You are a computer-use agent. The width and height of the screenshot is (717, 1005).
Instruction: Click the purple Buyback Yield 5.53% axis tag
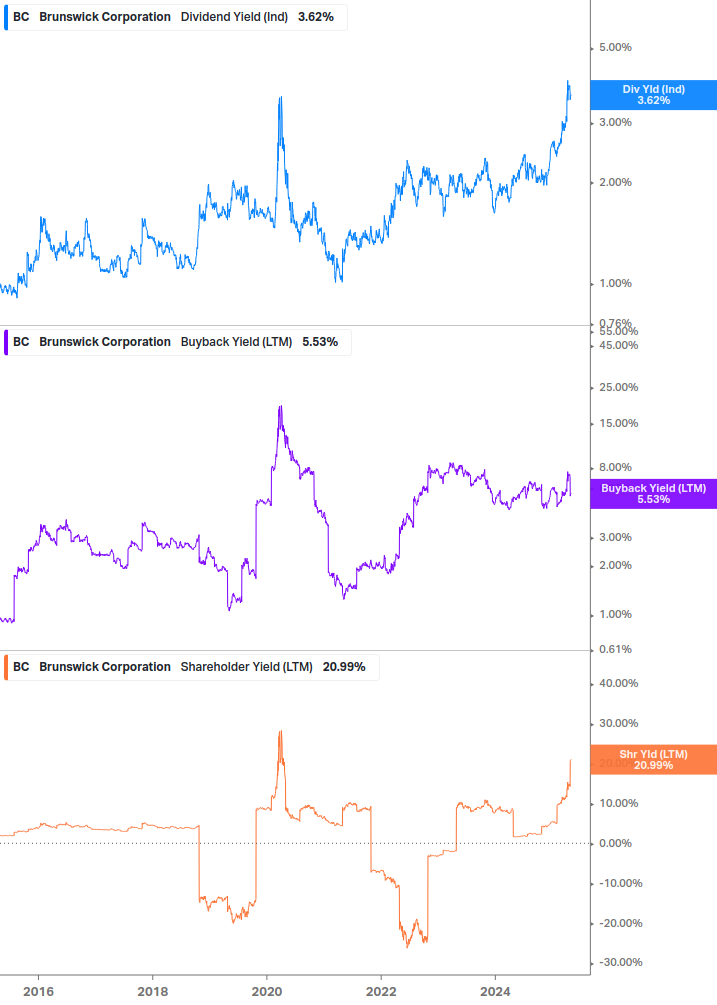point(653,494)
